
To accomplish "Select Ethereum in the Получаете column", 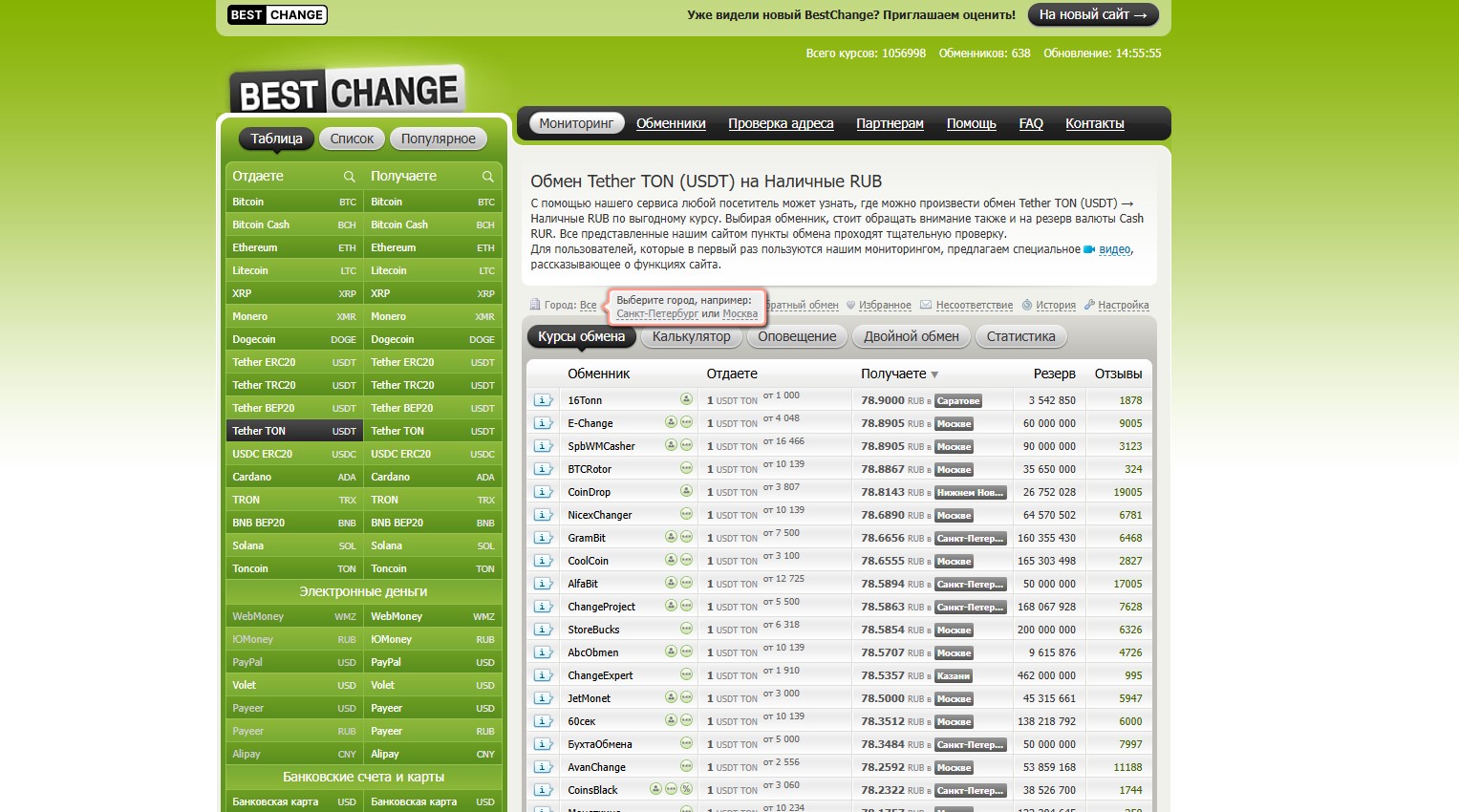I will click(x=433, y=247).
